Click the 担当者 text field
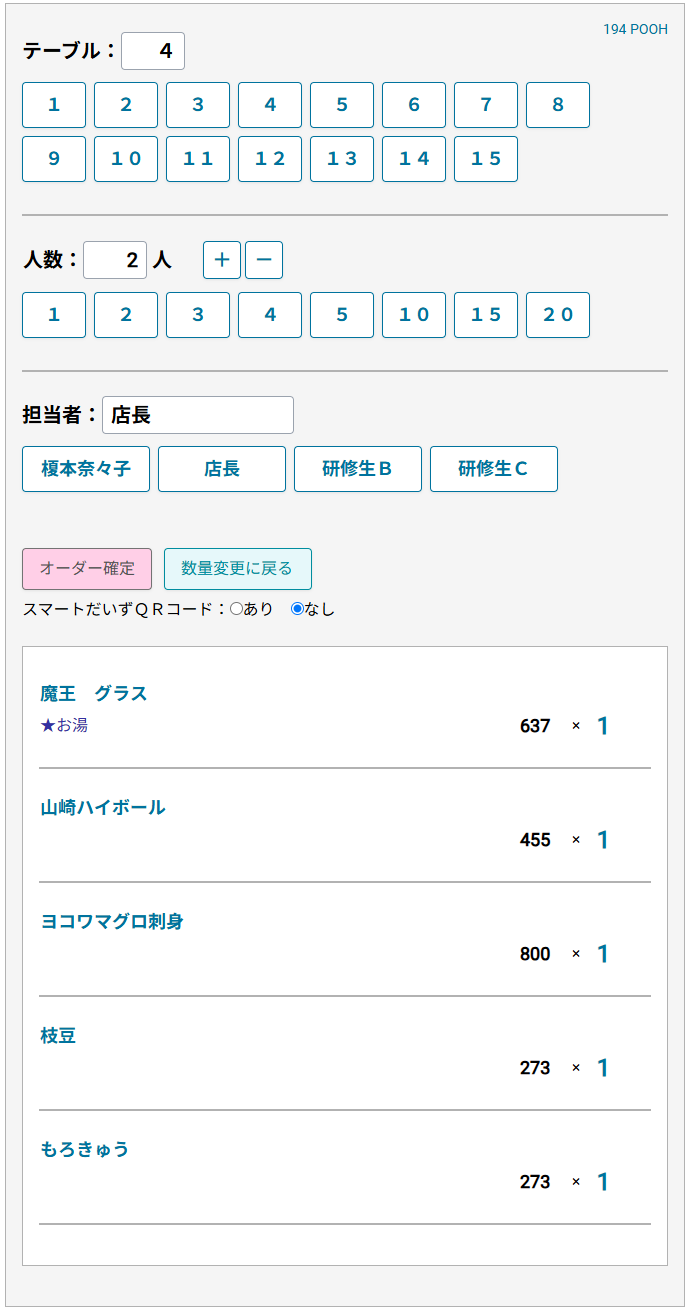The image size is (693, 1314). click(198, 415)
